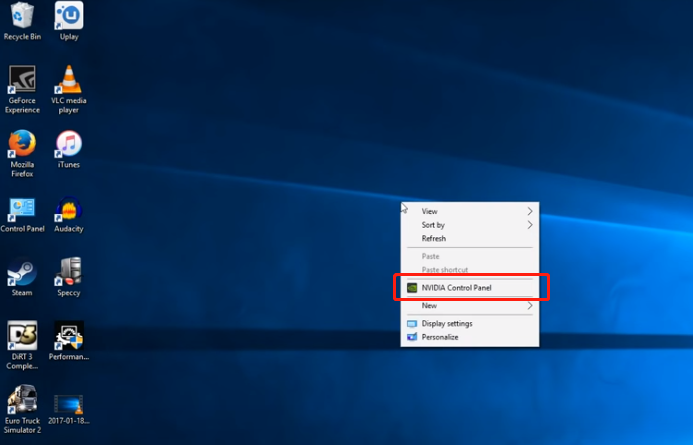The image size is (693, 445).
Task: Click the grayed Paste menu entry
Action: point(470,256)
